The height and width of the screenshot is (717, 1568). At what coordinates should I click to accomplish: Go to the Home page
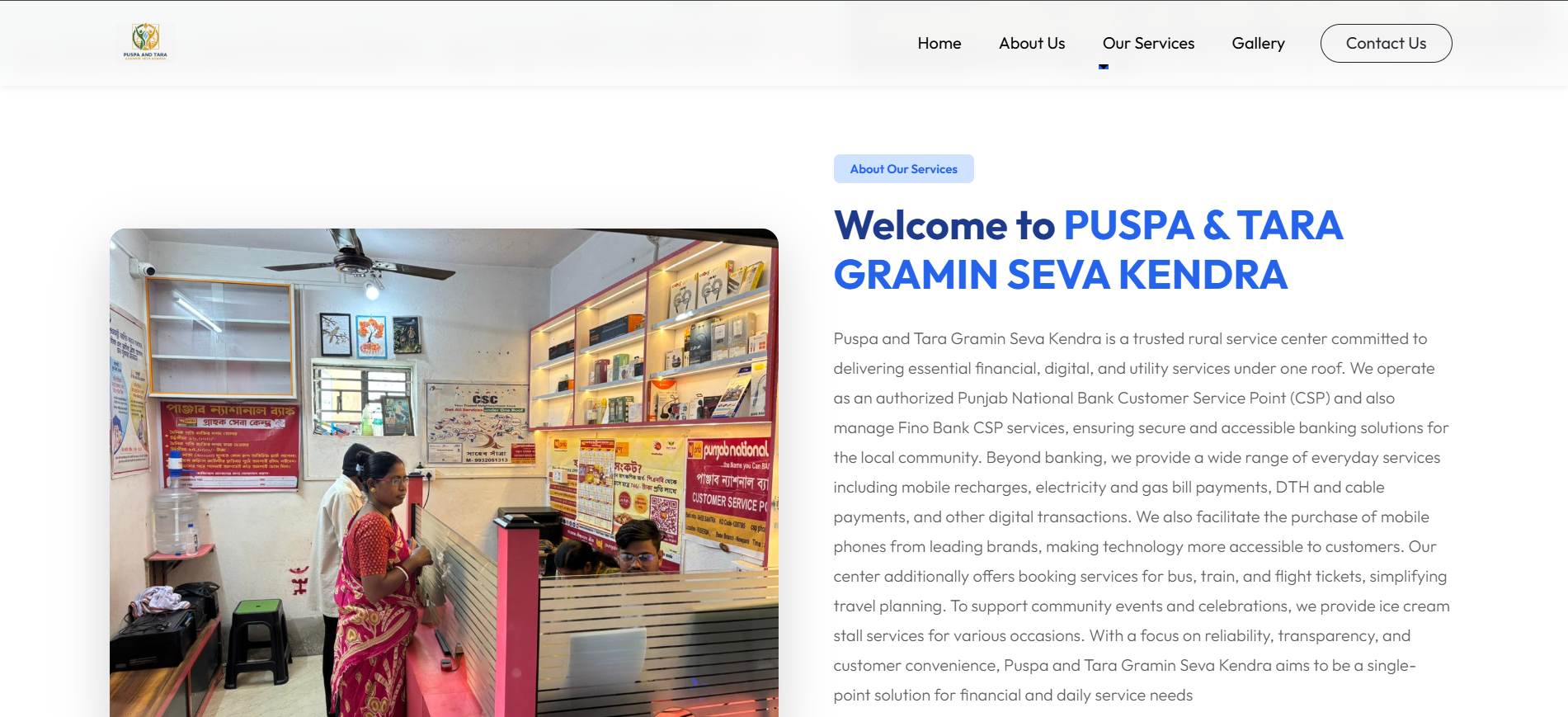tap(939, 44)
